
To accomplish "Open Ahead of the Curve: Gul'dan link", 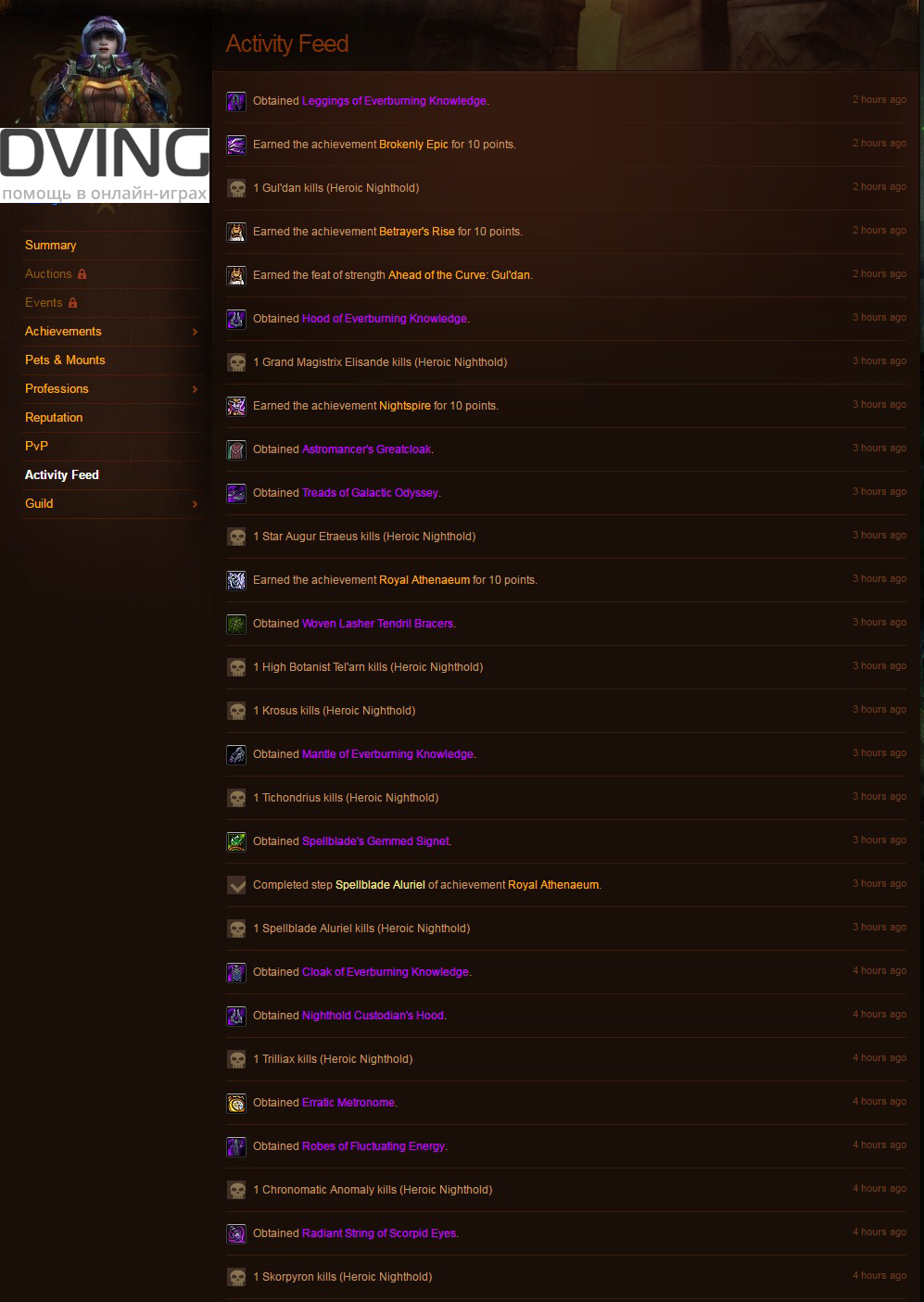I will click(459, 275).
